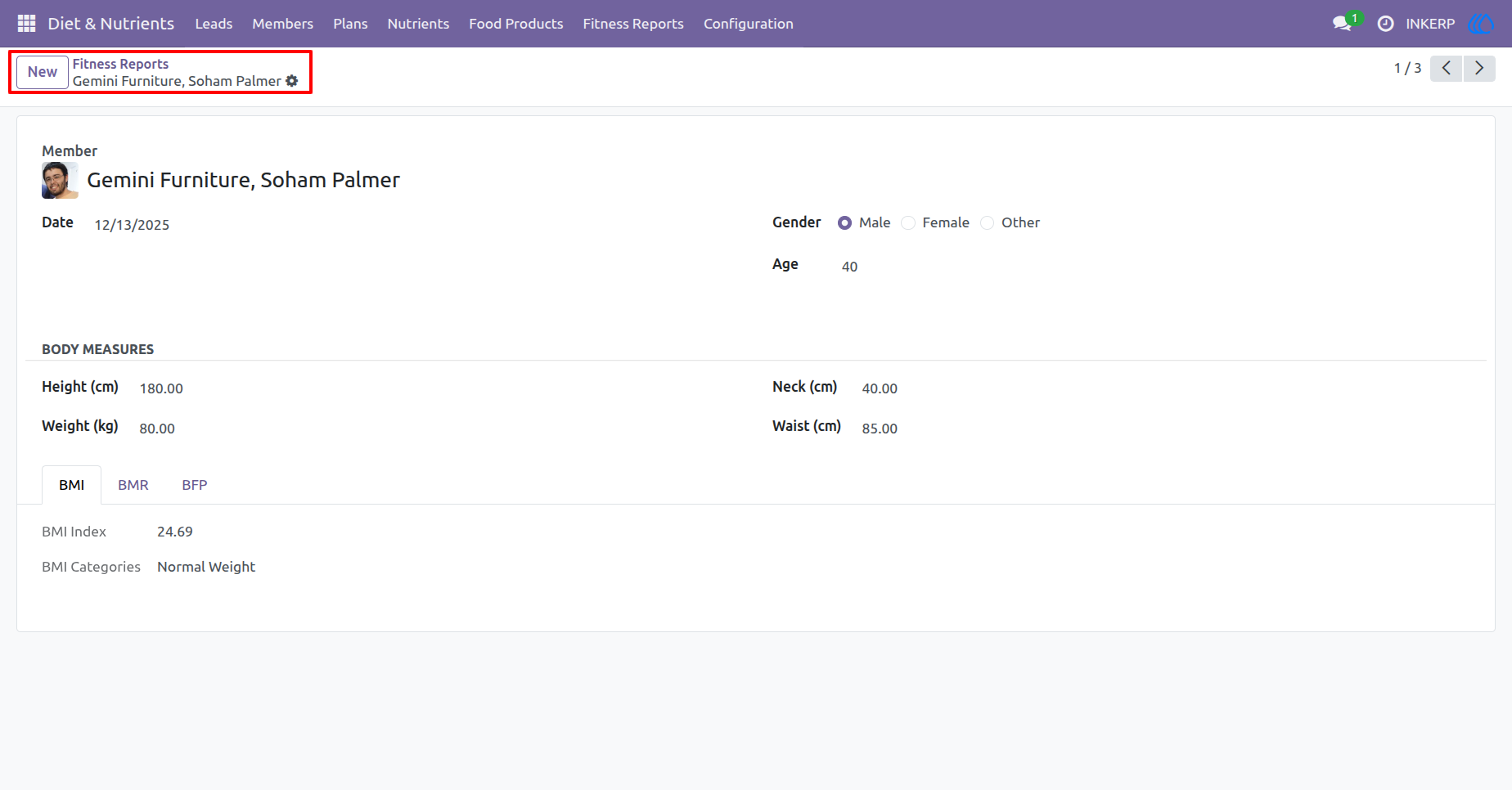Switch to the BMI tab
This screenshot has height=790, width=1512.
point(72,485)
